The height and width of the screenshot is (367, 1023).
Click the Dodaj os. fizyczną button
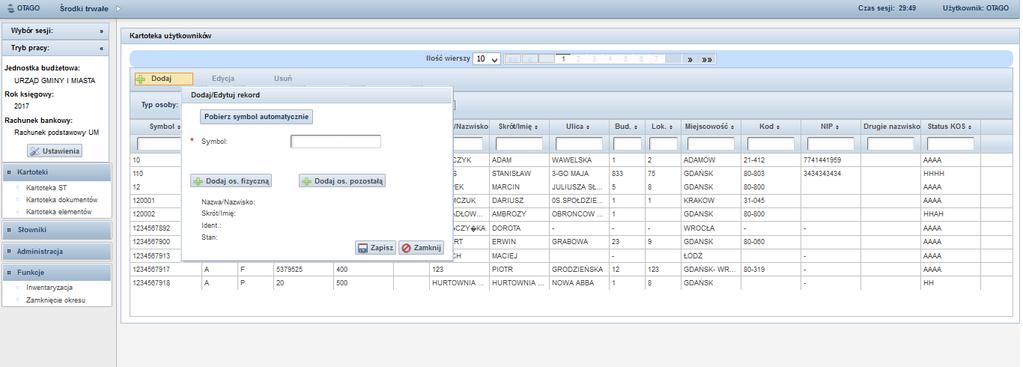(231, 181)
